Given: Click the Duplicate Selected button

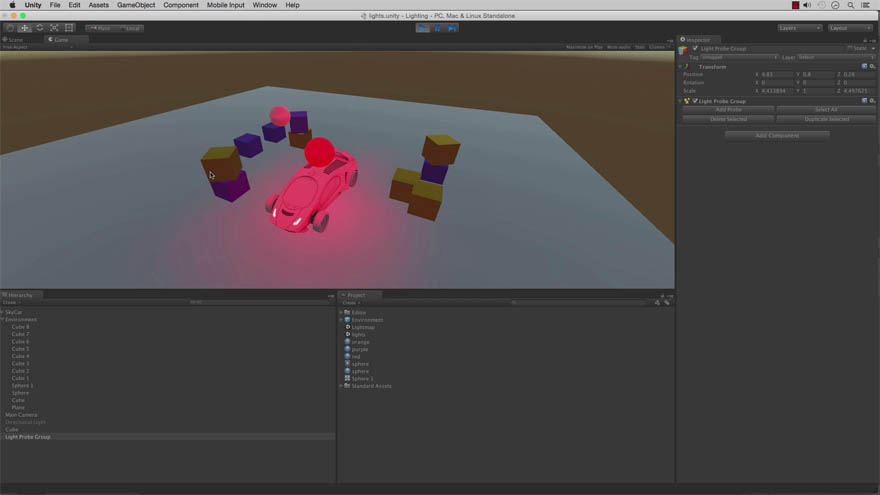Looking at the screenshot, I should point(826,119).
